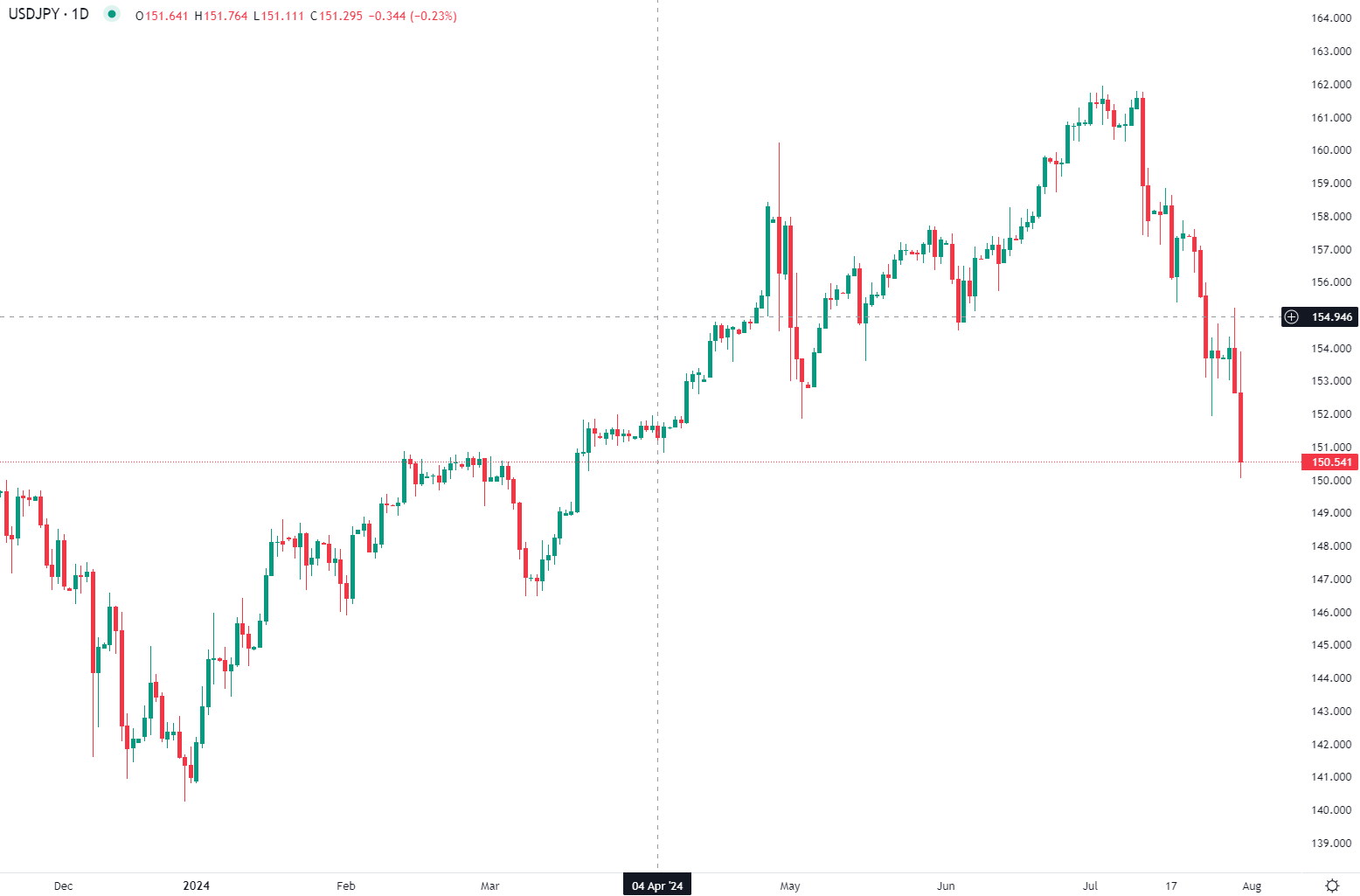Click the Dec label on time axis

[x=63, y=886]
